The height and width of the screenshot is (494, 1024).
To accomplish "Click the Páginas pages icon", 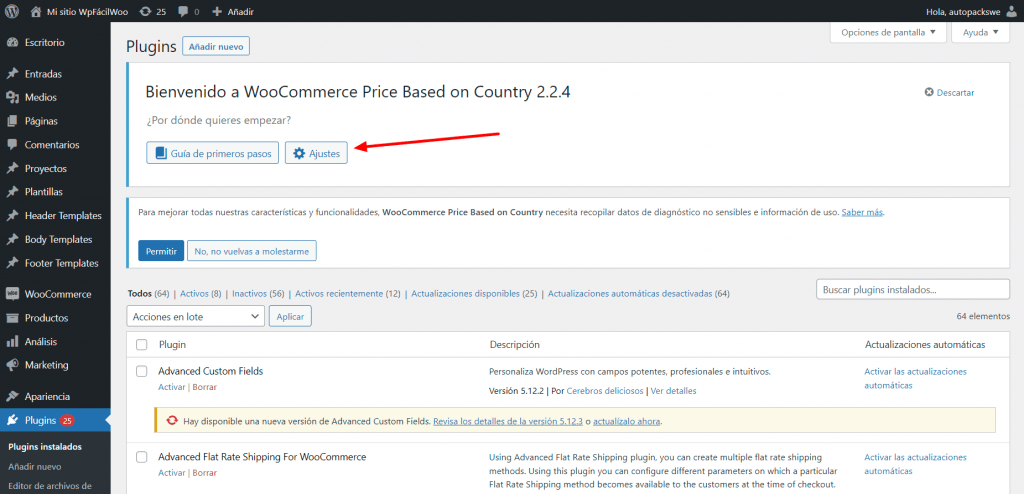I will click(12, 121).
